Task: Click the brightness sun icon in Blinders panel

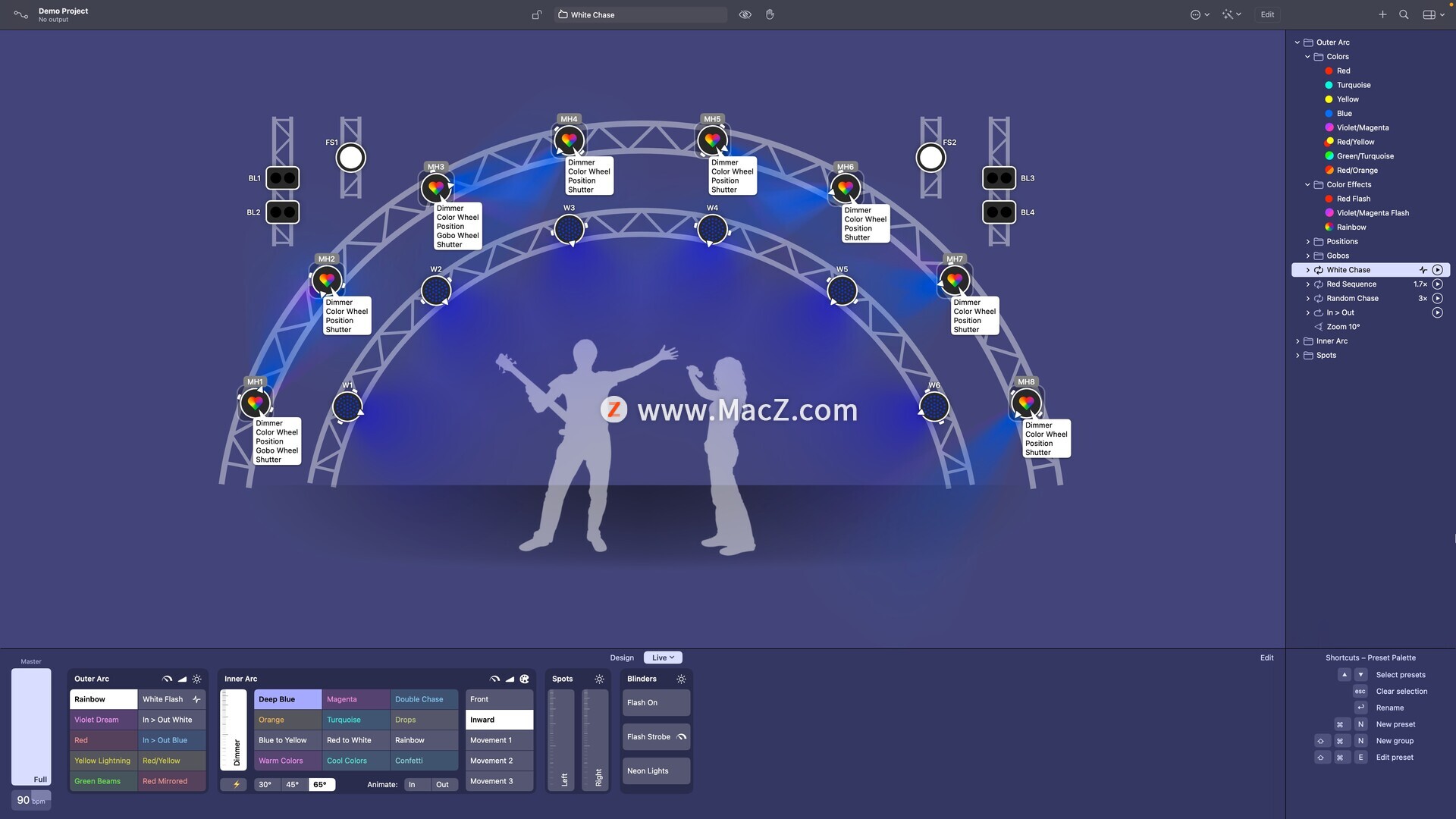Action: (x=681, y=679)
